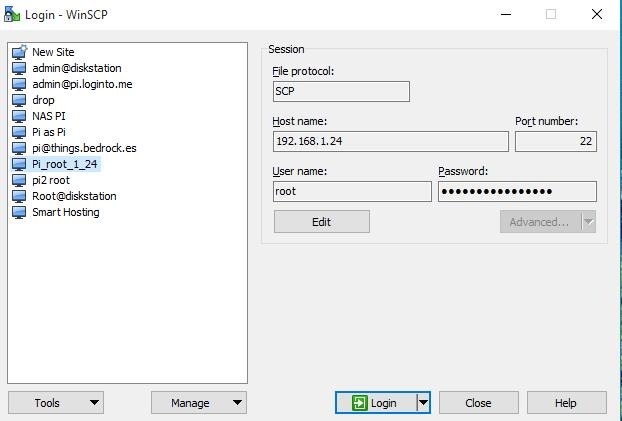Screen dimensions: 622x421
Task: Click the Edit button
Action: [321, 222]
